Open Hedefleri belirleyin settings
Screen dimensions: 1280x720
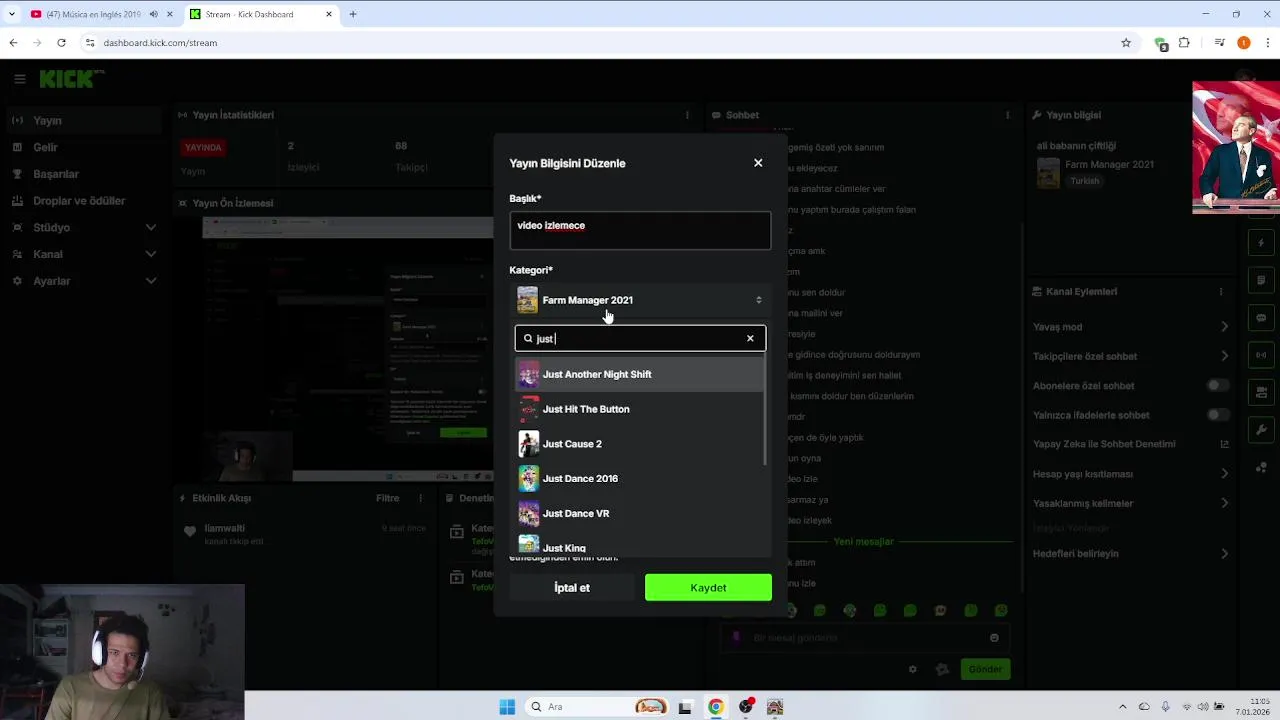tap(1131, 553)
